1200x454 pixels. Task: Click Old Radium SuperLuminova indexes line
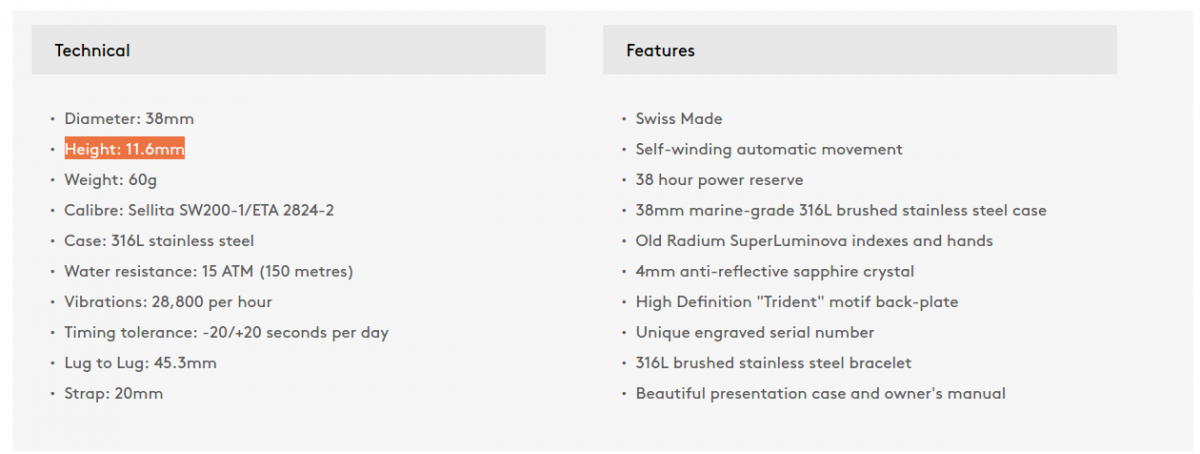(815, 241)
